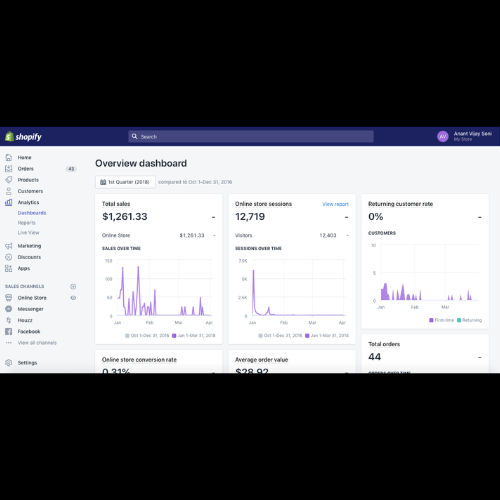Click the $1,261.33 total sales value
The width and height of the screenshot is (500, 500).
tap(125, 217)
